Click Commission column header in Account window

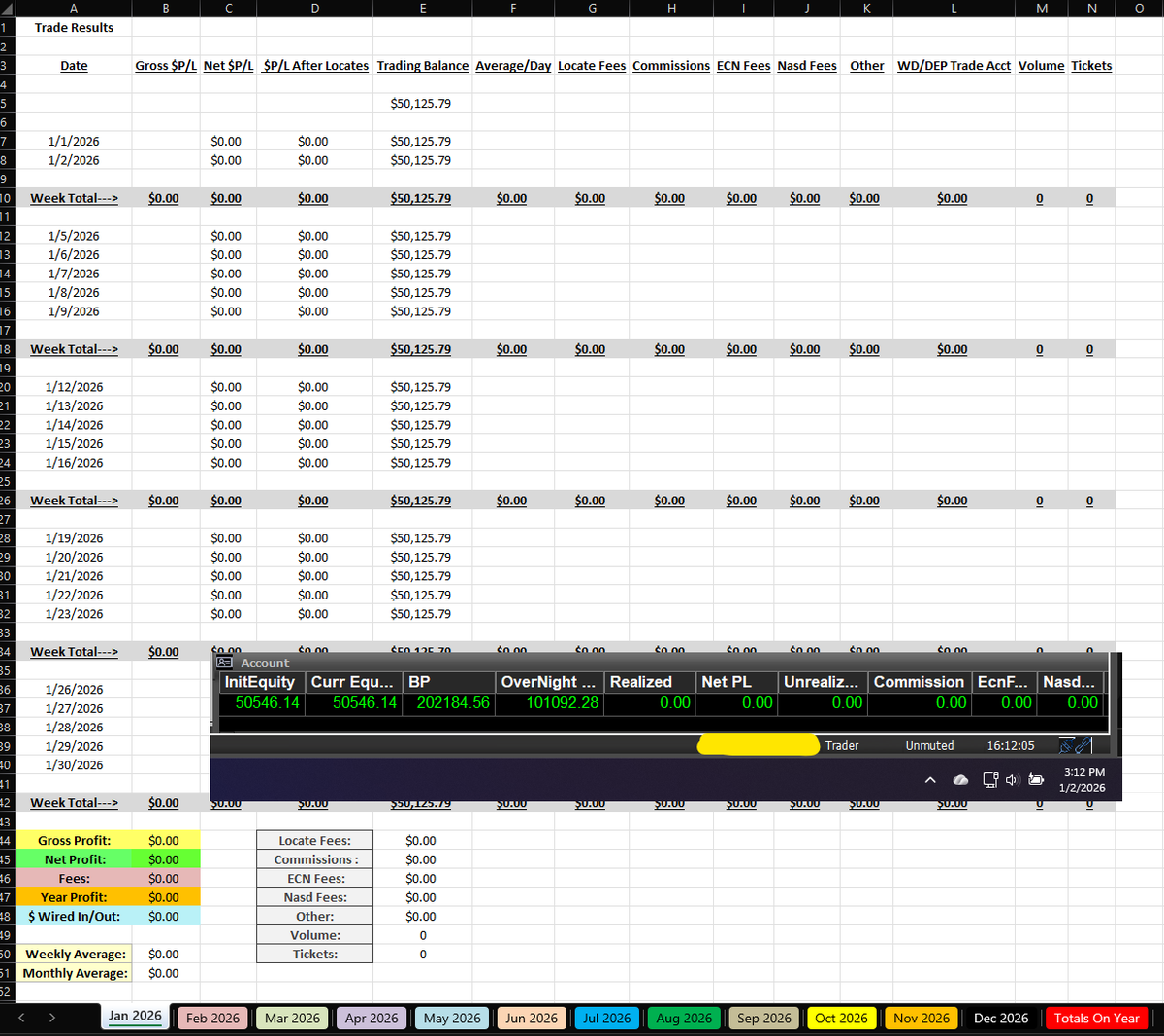[921, 682]
